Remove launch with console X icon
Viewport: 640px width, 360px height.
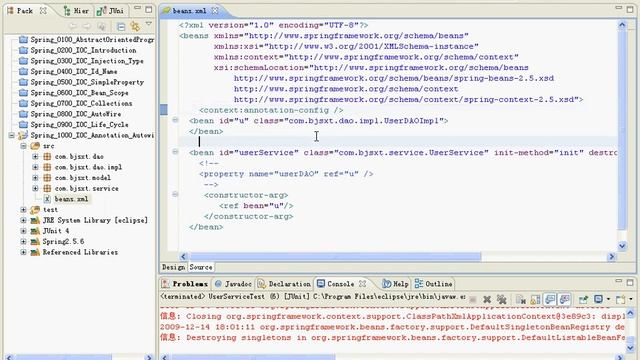click(x=487, y=300)
